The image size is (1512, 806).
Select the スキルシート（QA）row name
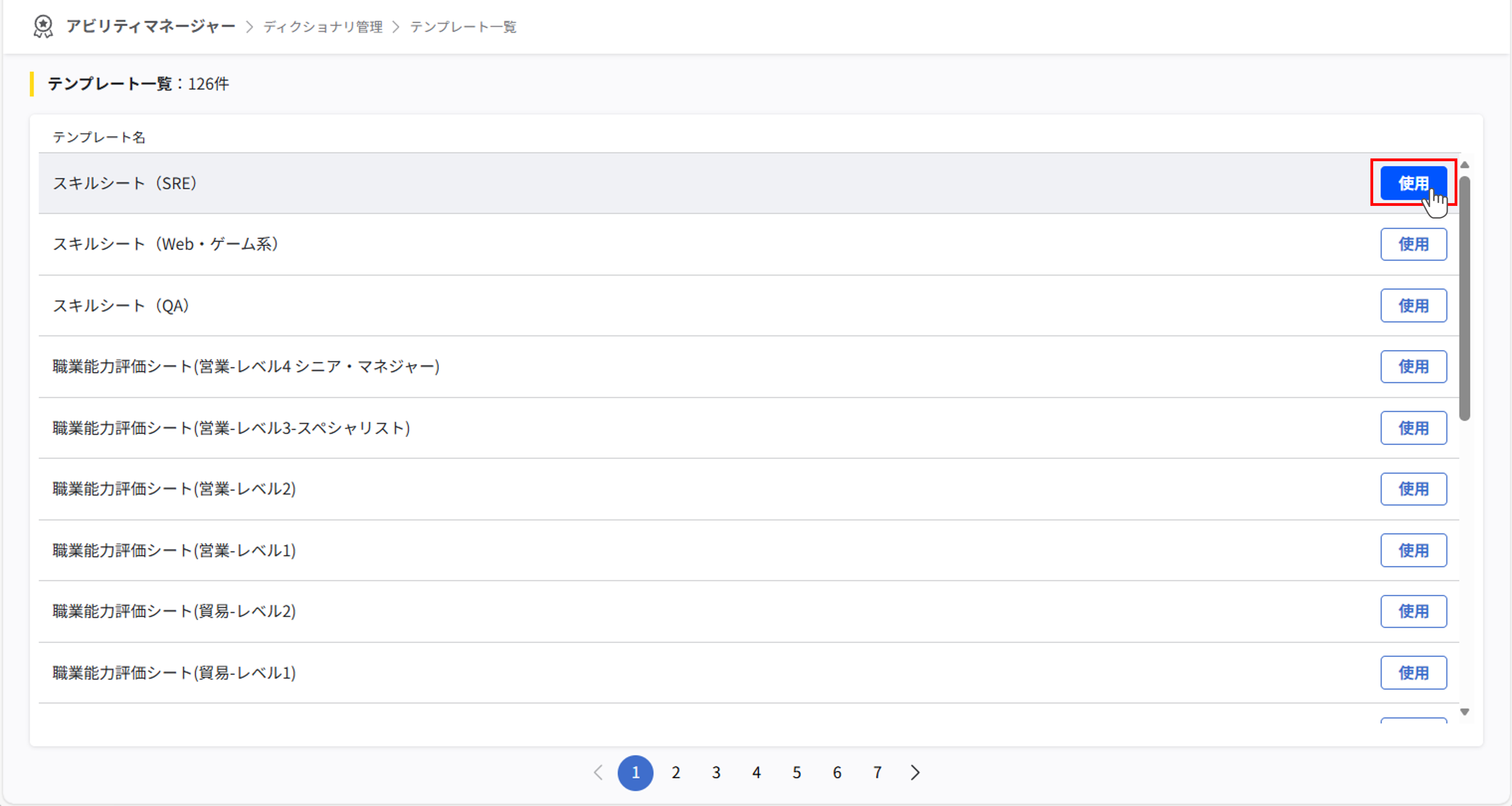click(x=121, y=306)
